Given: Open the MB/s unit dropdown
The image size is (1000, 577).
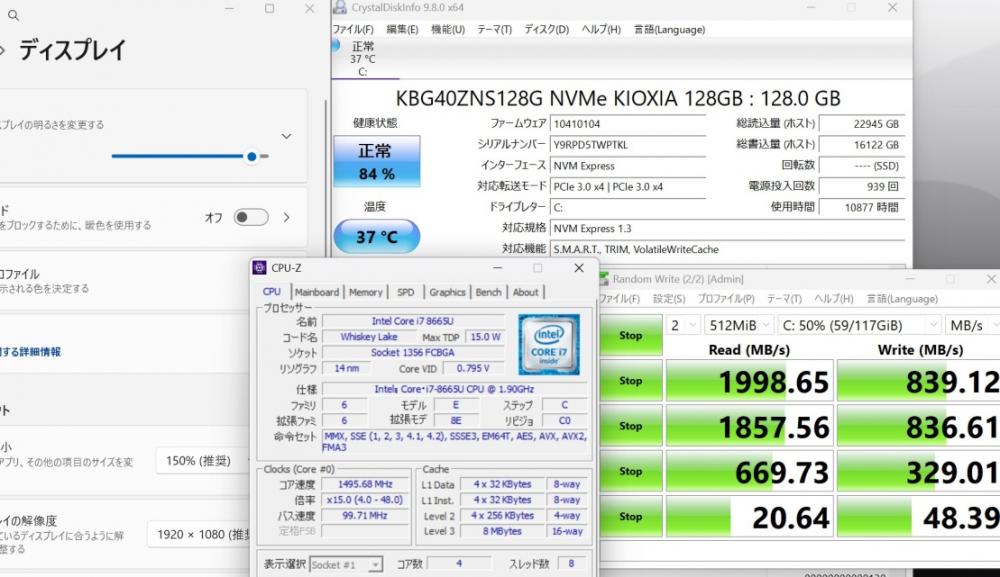Looking at the screenshot, I should coord(972,325).
